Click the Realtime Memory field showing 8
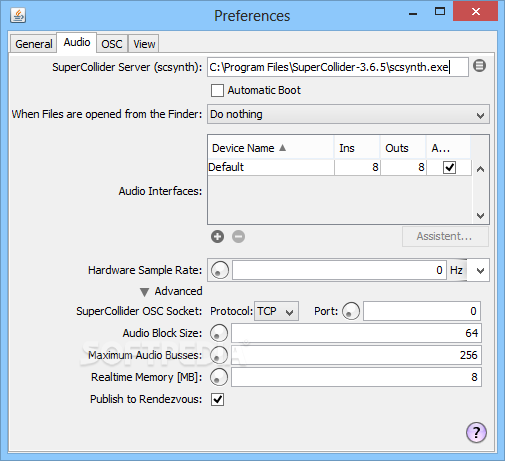Viewport: 505px width, 461px height. click(x=356, y=377)
